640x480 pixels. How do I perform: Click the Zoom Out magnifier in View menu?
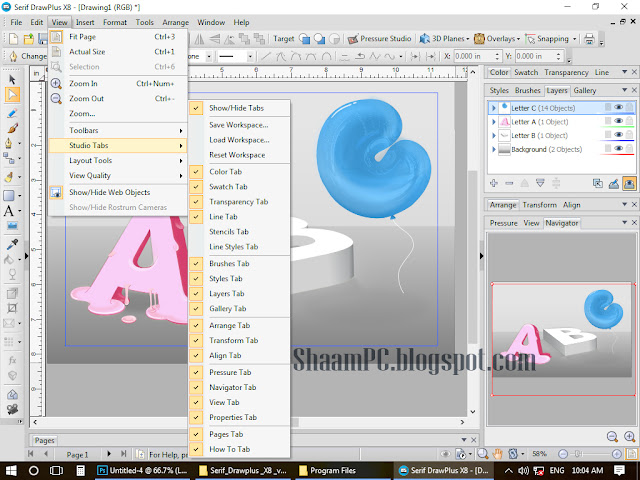click(x=56, y=98)
